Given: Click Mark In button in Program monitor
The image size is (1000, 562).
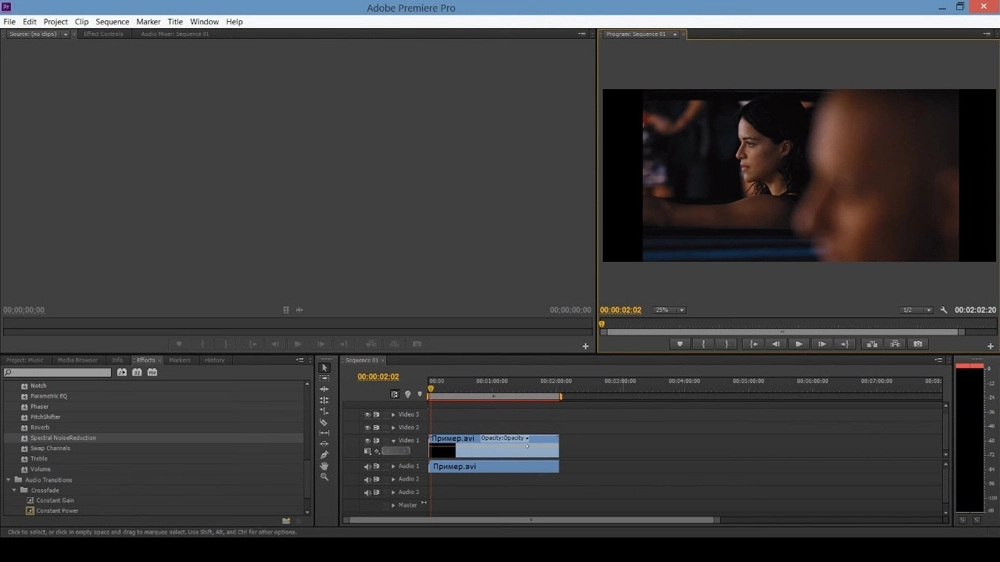Looking at the screenshot, I should [x=703, y=344].
